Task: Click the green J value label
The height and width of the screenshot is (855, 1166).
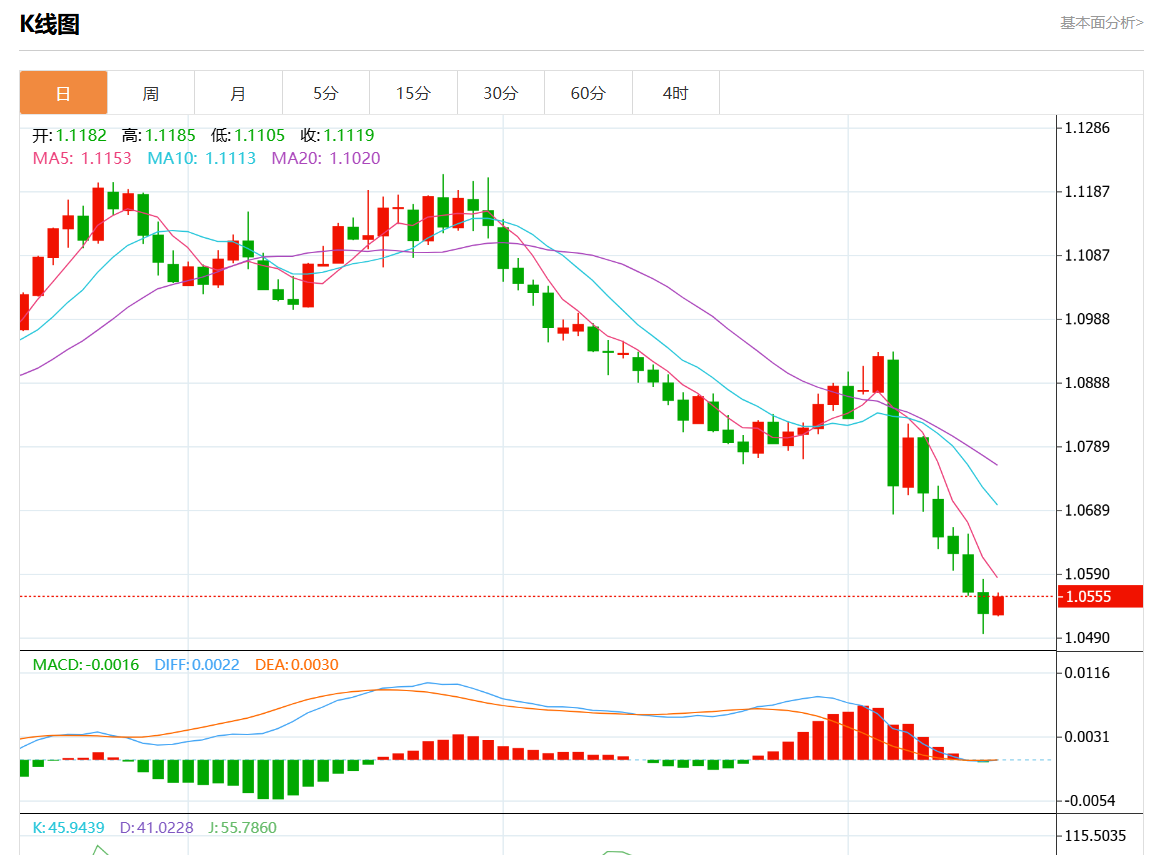Action: pyautogui.click(x=241, y=827)
